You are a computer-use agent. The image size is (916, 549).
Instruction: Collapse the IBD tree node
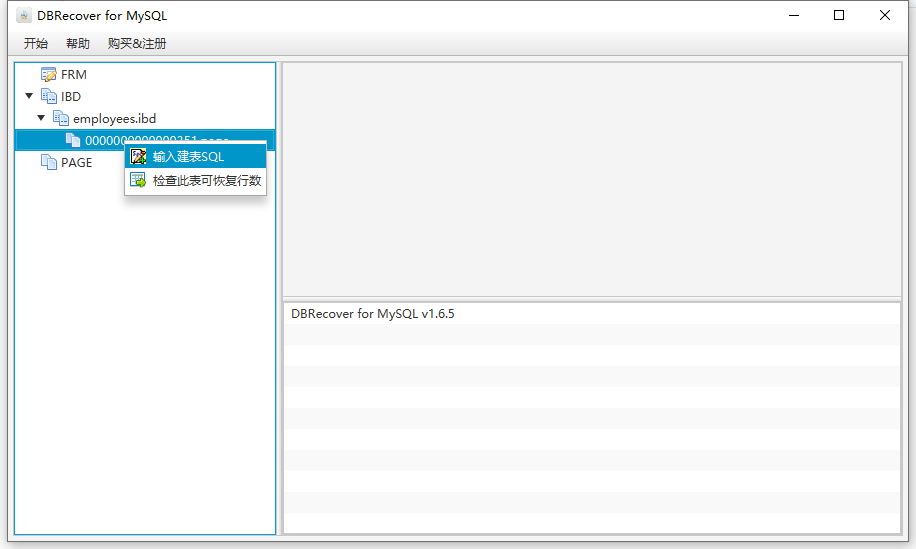(29, 96)
